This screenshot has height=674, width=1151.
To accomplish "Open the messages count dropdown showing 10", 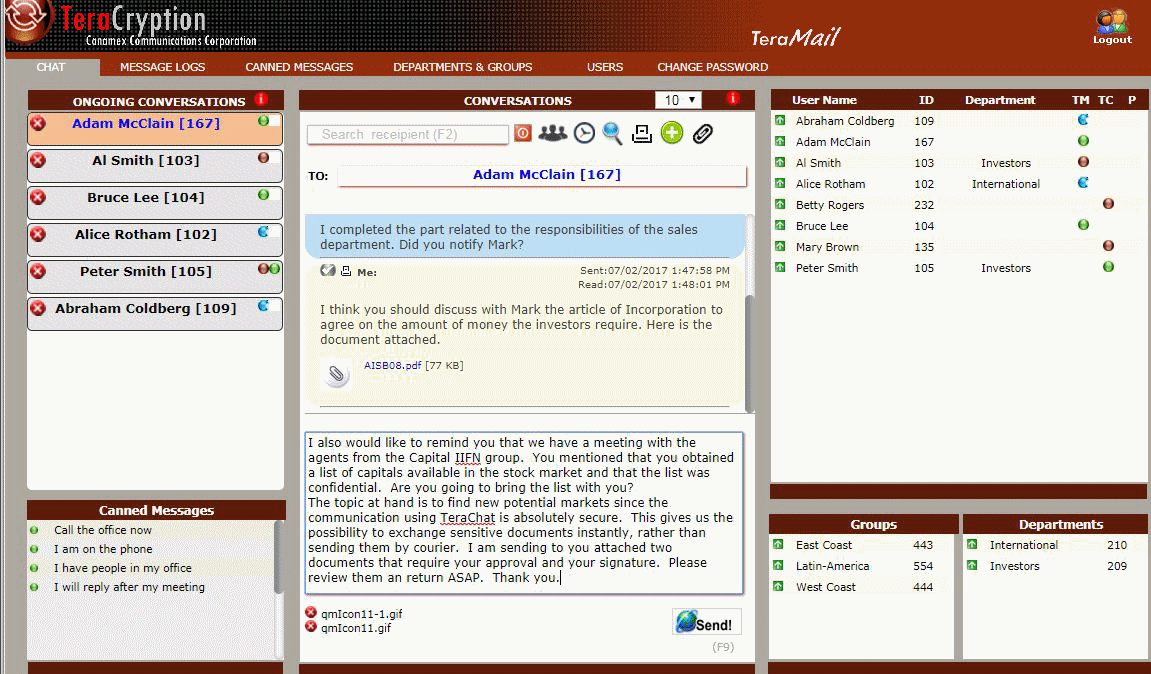I will pos(678,100).
